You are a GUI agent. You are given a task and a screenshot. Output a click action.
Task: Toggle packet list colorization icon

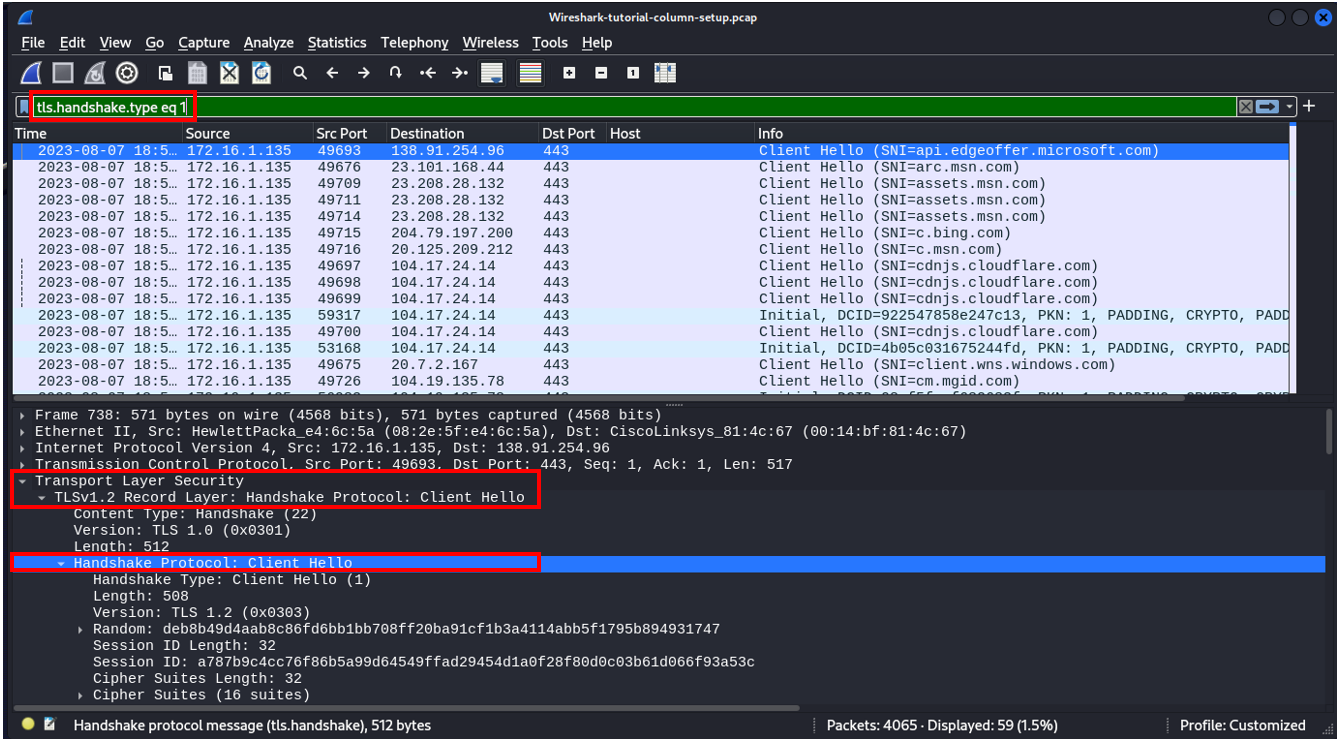pos(530,73)
